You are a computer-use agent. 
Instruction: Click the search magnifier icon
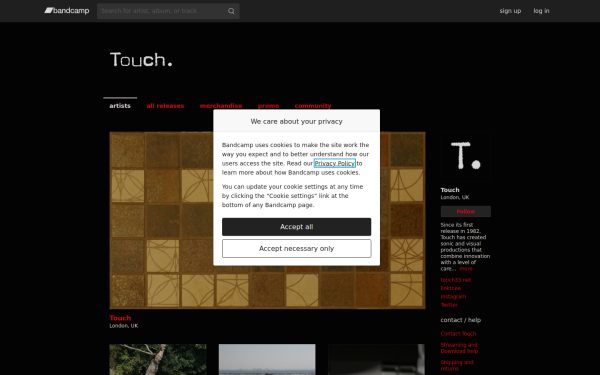pyautogui.click(x=231, y=11)
